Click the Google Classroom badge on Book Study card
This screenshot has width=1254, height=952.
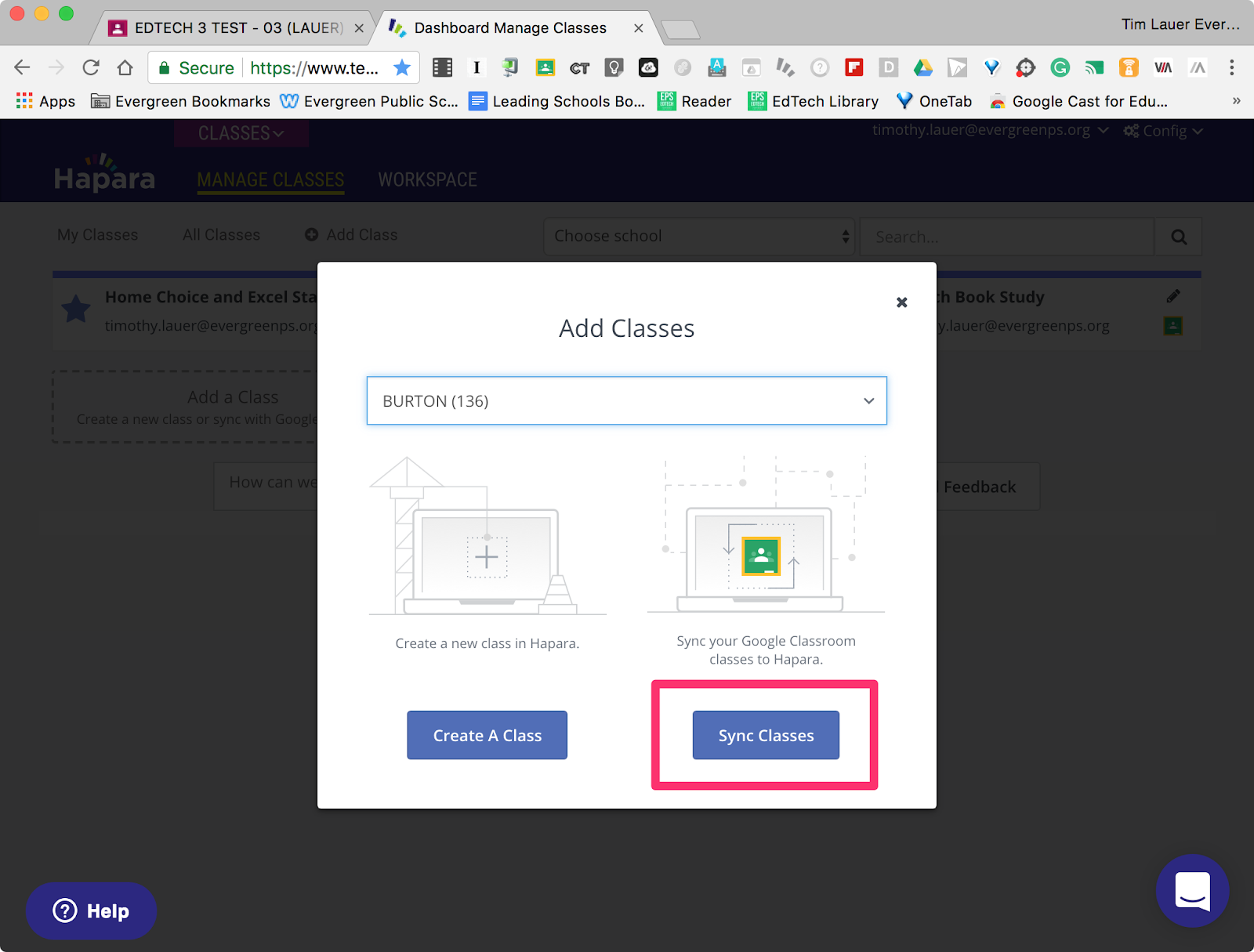1173,326
